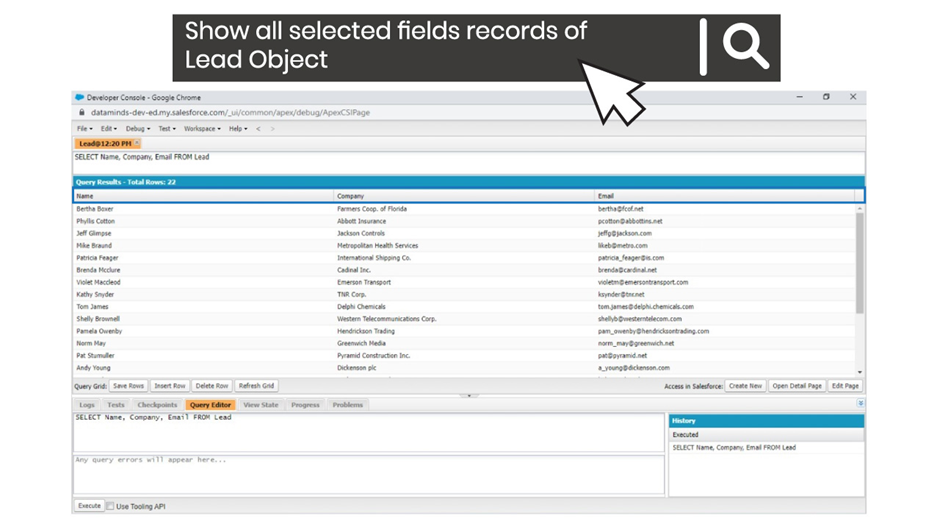This screenshot has width=940, height=529.
Task: Select executed query in History panel
Action: tap(734, 447)
